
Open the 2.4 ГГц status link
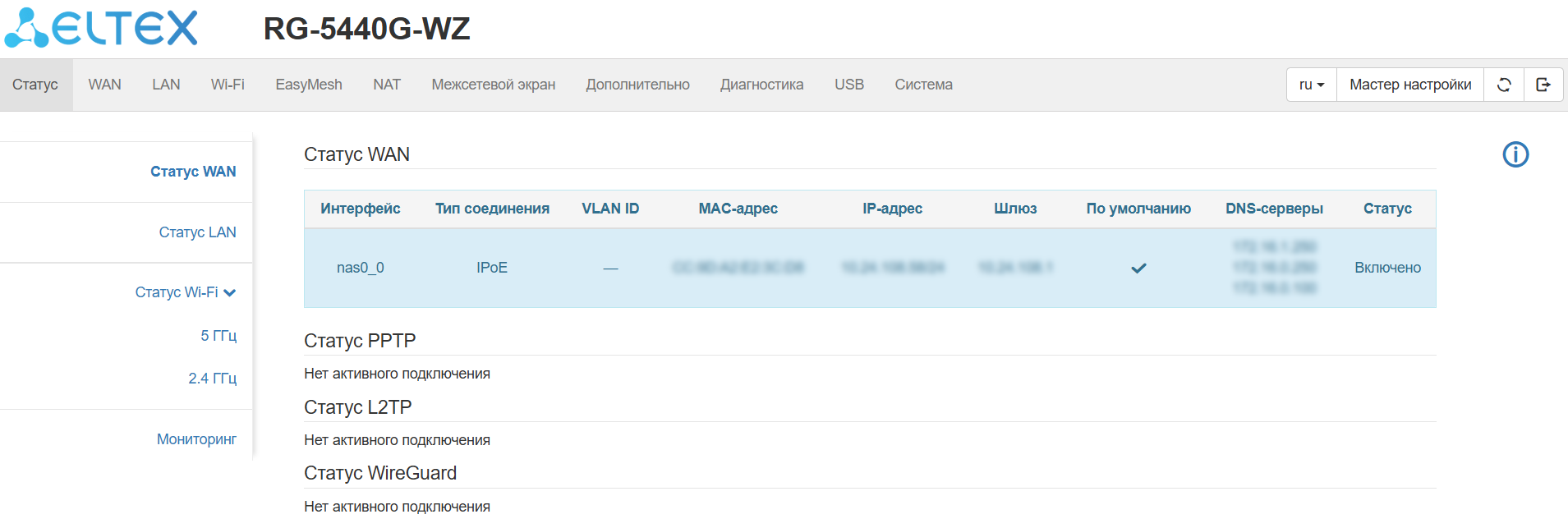click(213, 378)
